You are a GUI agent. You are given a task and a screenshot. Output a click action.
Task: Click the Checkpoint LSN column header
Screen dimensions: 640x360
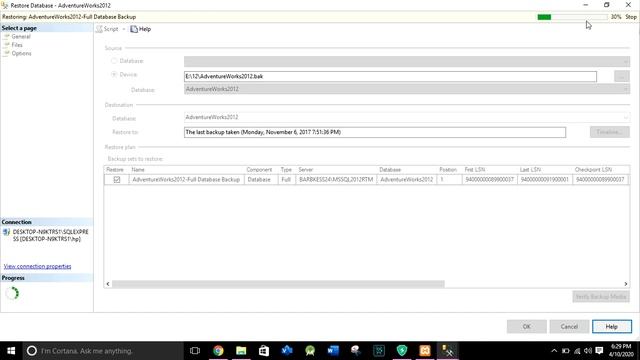[601, 169]
